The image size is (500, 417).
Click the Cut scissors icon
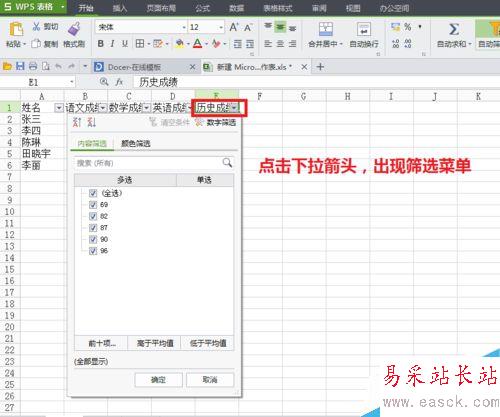pyautogui.click(x=36, y=27)
